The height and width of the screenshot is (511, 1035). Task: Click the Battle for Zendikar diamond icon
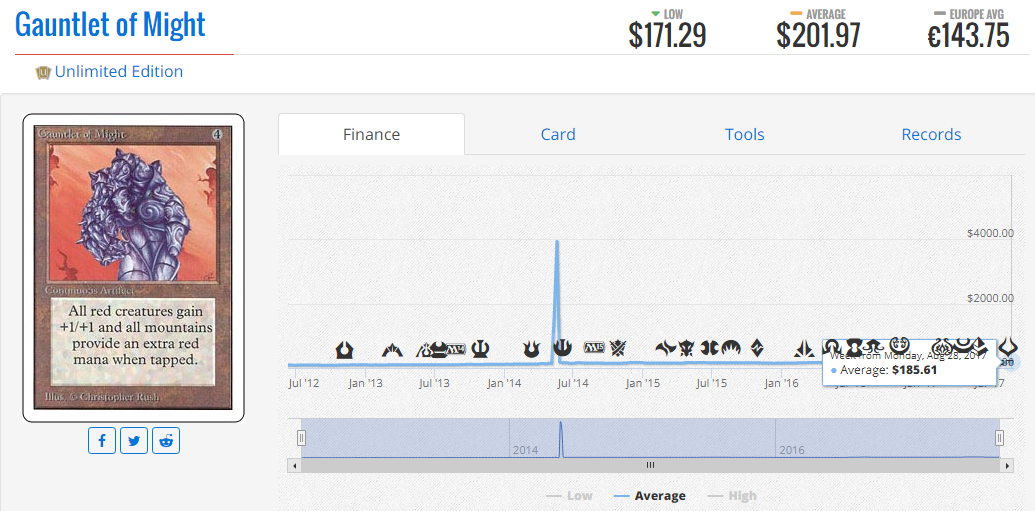[756, 347]
